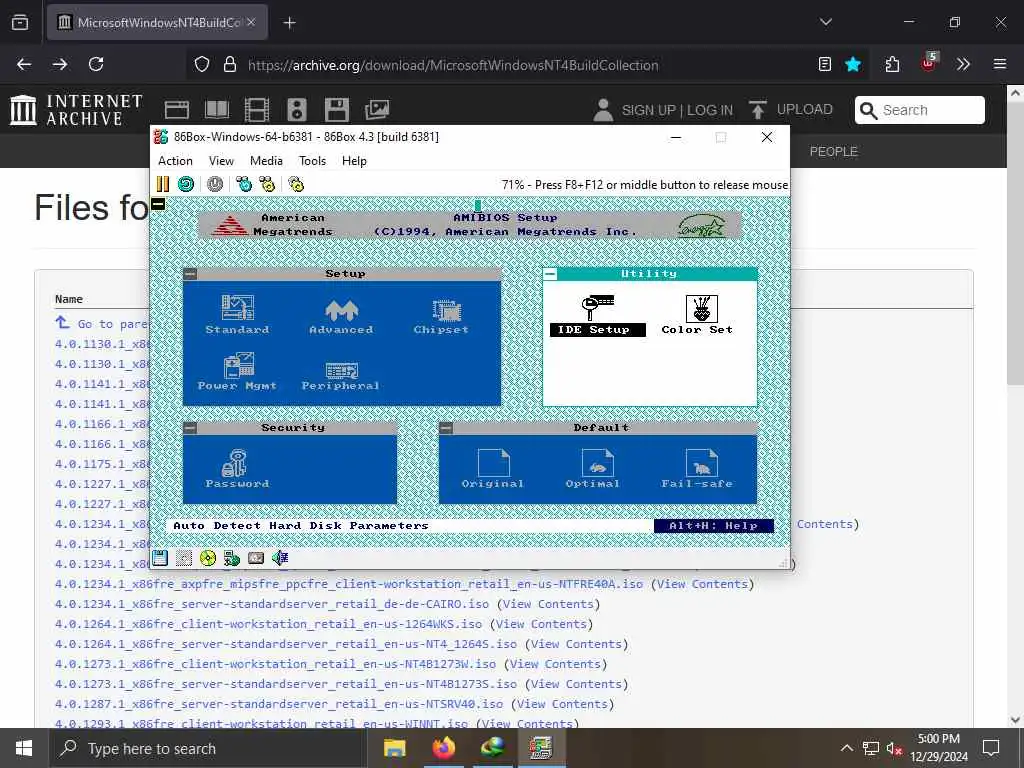Open the Media menu in 86Box
Viewport: 1024px width, 768px height.
[x=266, y=161]
